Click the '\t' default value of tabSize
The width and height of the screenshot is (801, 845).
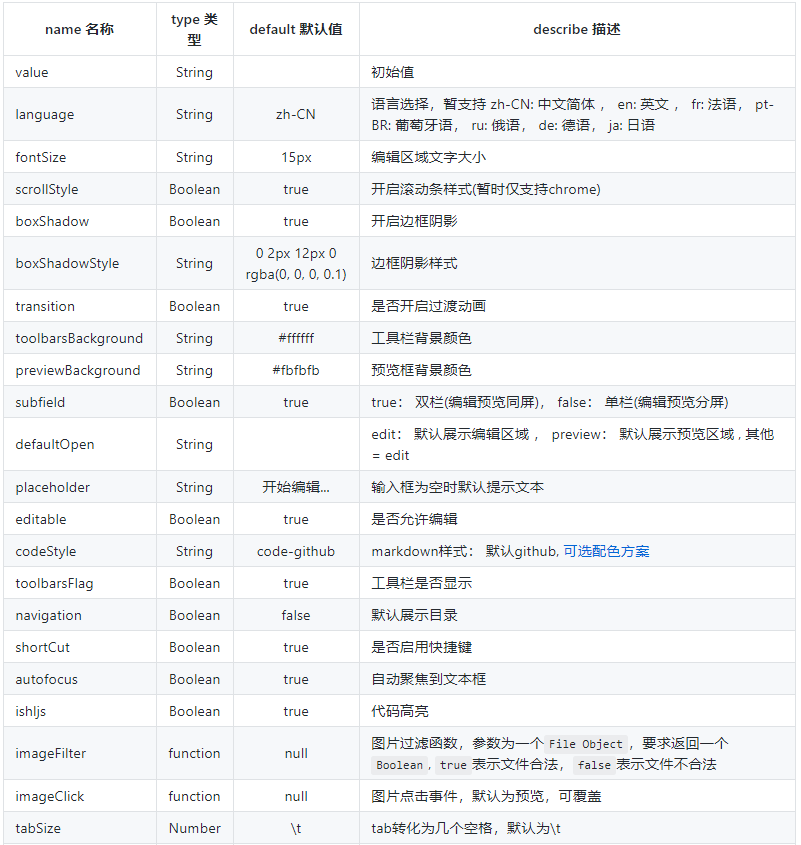[x=296, y=828]
